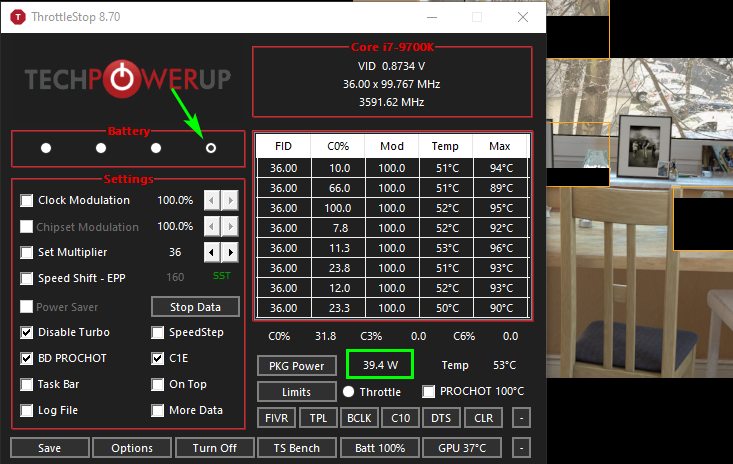Enable the Clock Modulation checkbox
This screenshot has height=464, width=733.
27,200
